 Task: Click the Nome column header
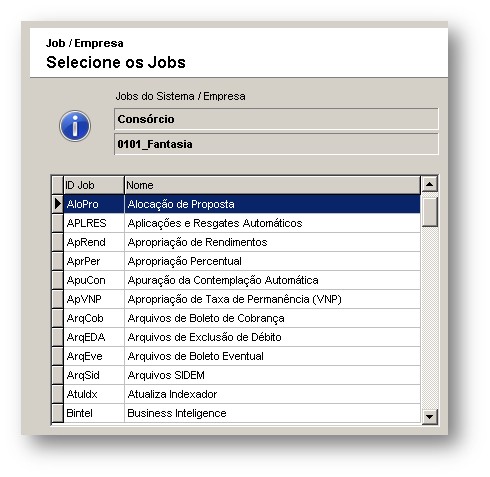272,185
